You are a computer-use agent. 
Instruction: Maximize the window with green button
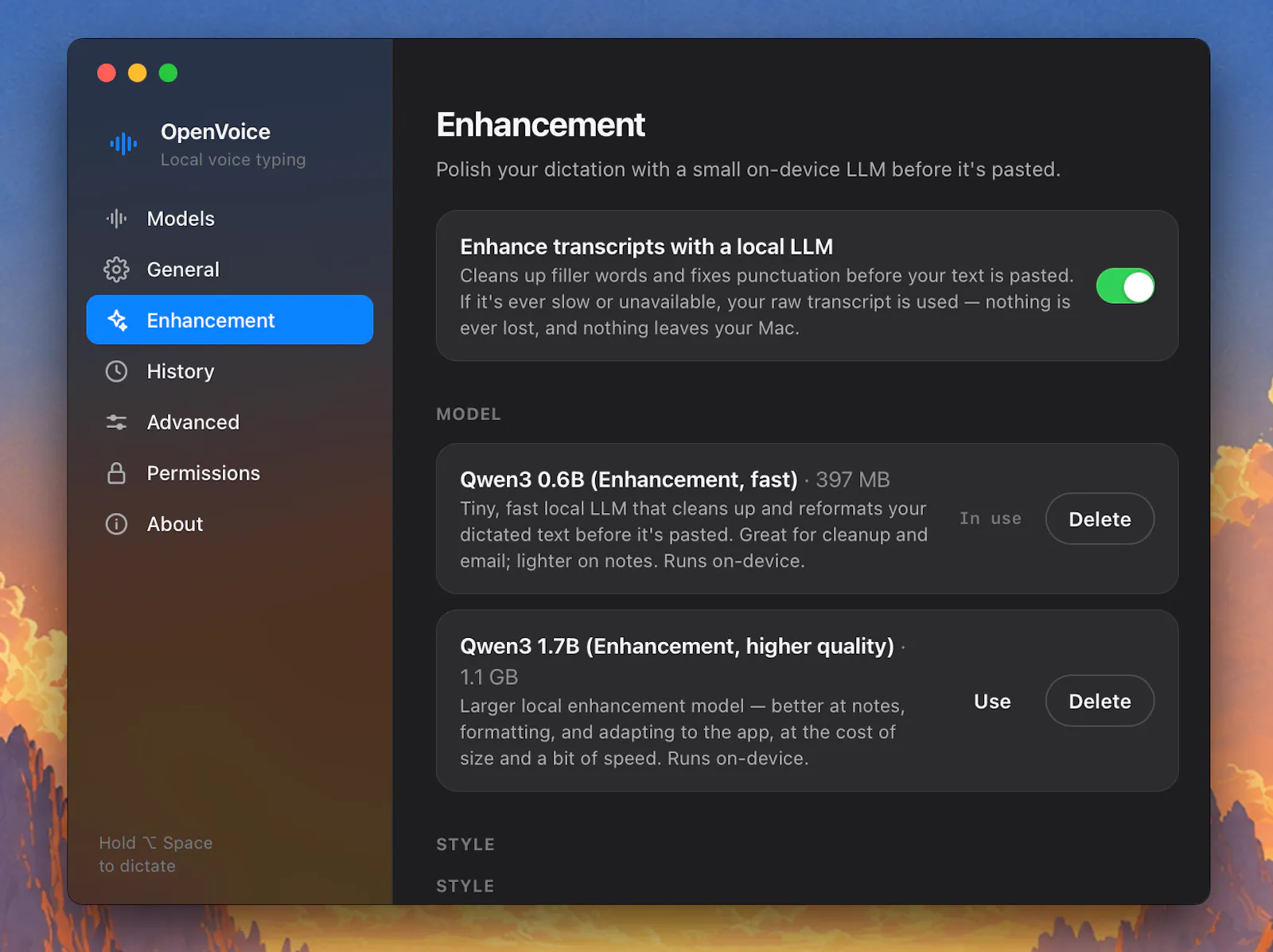168,73
